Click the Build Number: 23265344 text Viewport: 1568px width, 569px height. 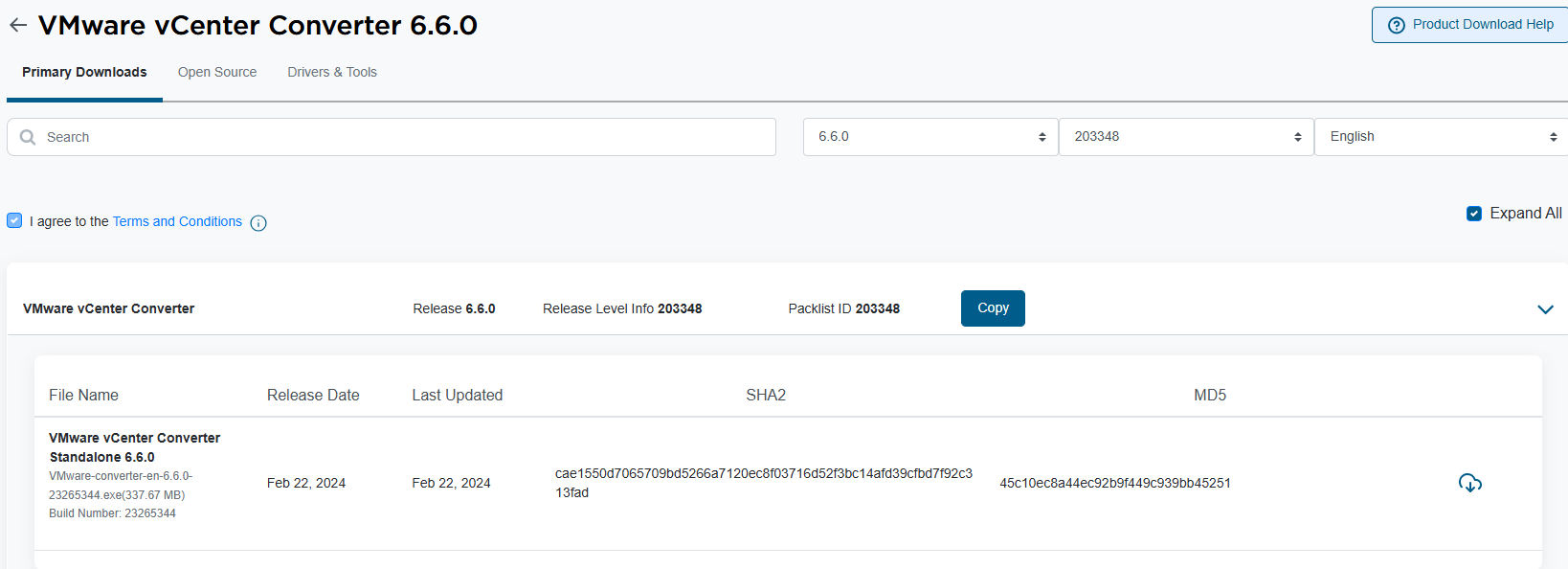(113, 513)
